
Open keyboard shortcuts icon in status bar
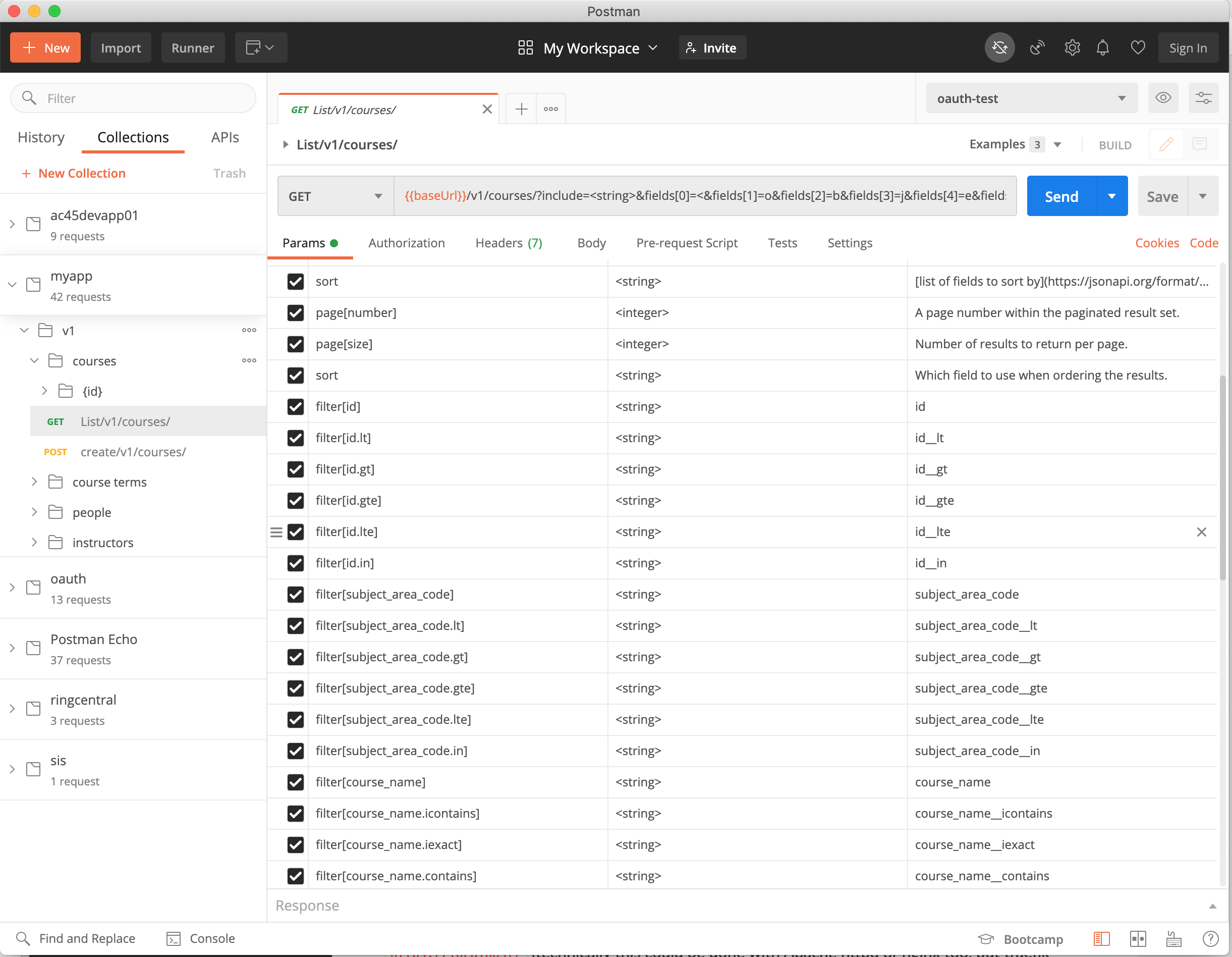[x=1173, y=939]
